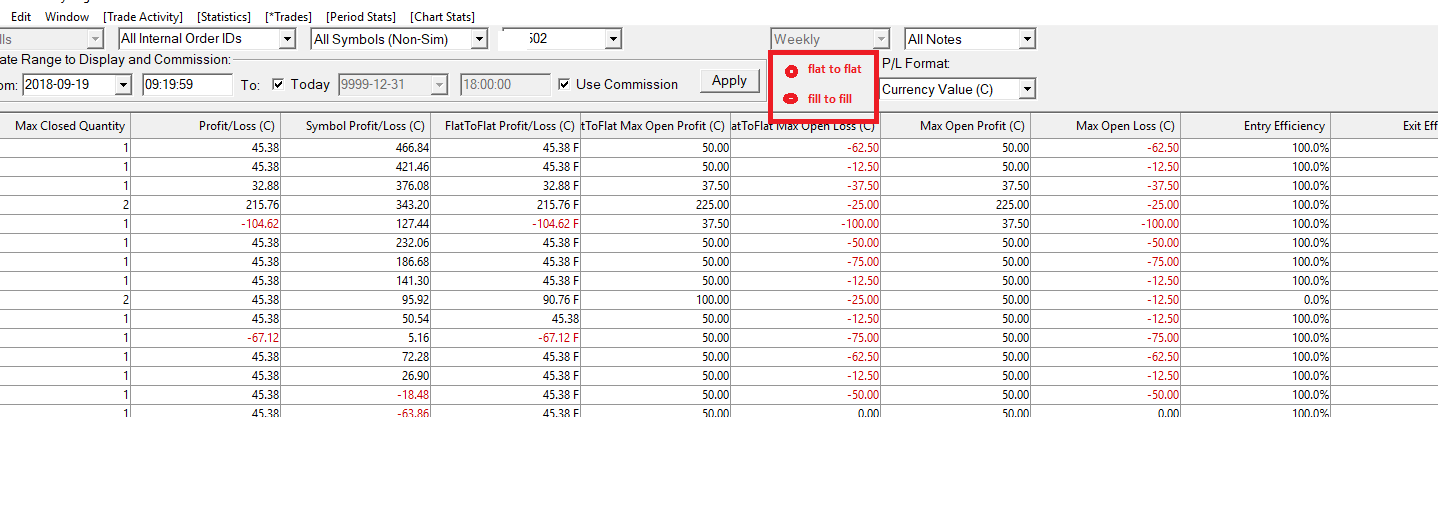Expand the All Symbols (Non-Sim) dropdown

click(479, 39)
